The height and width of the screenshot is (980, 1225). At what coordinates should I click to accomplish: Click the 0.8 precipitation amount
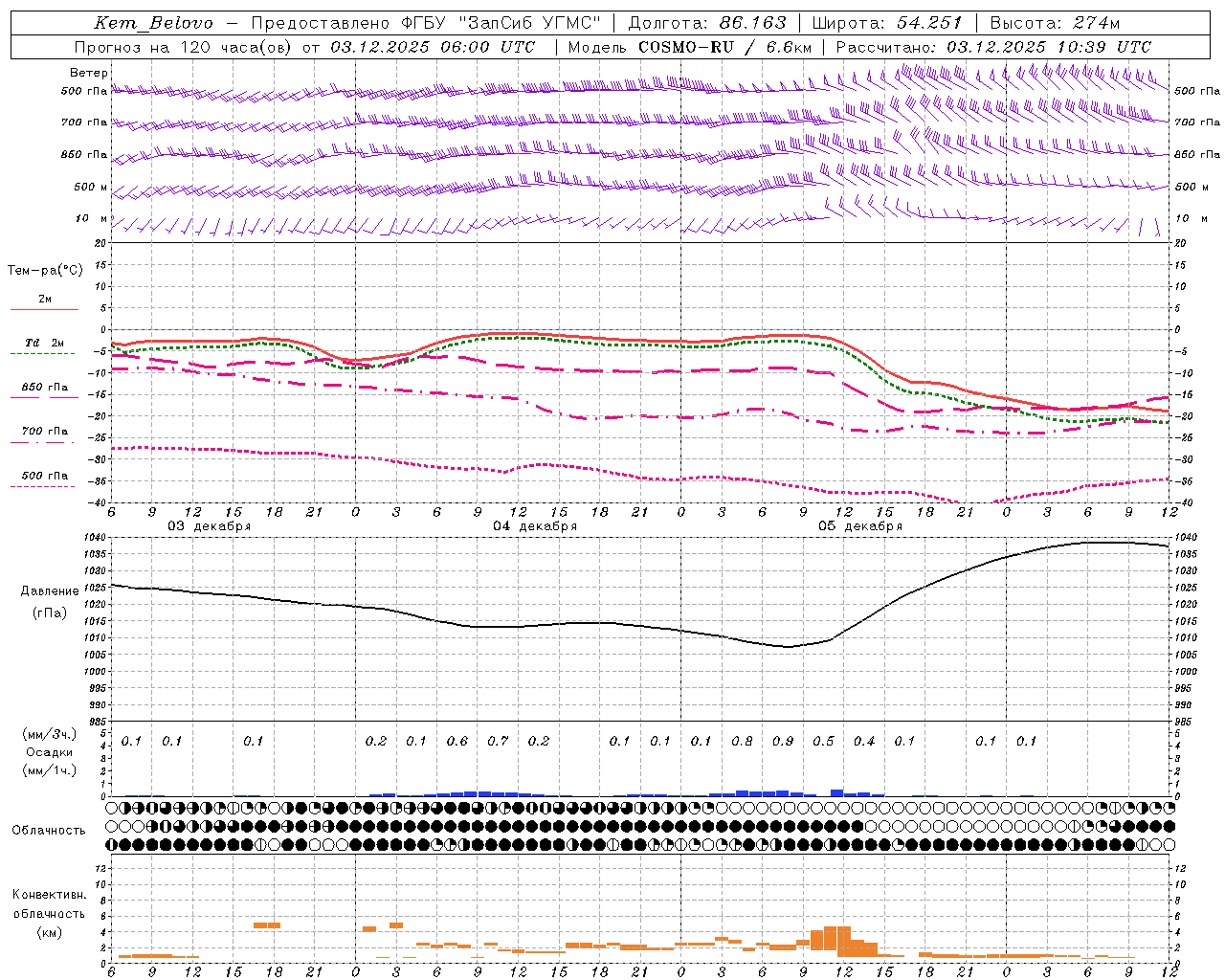[742, 742]
